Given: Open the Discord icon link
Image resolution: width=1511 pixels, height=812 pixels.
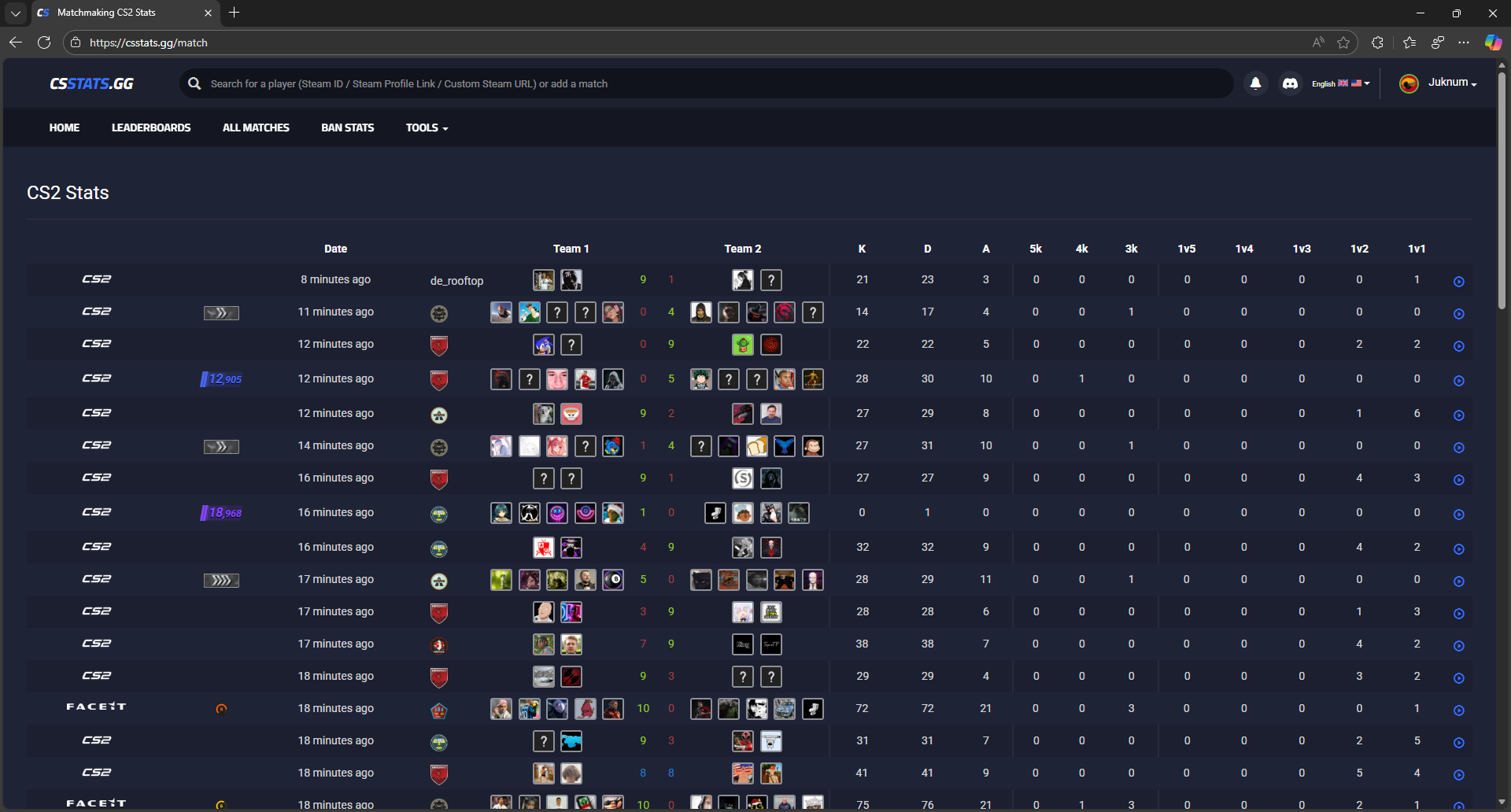Looking at the screenshot, I should pos(1290,83).
